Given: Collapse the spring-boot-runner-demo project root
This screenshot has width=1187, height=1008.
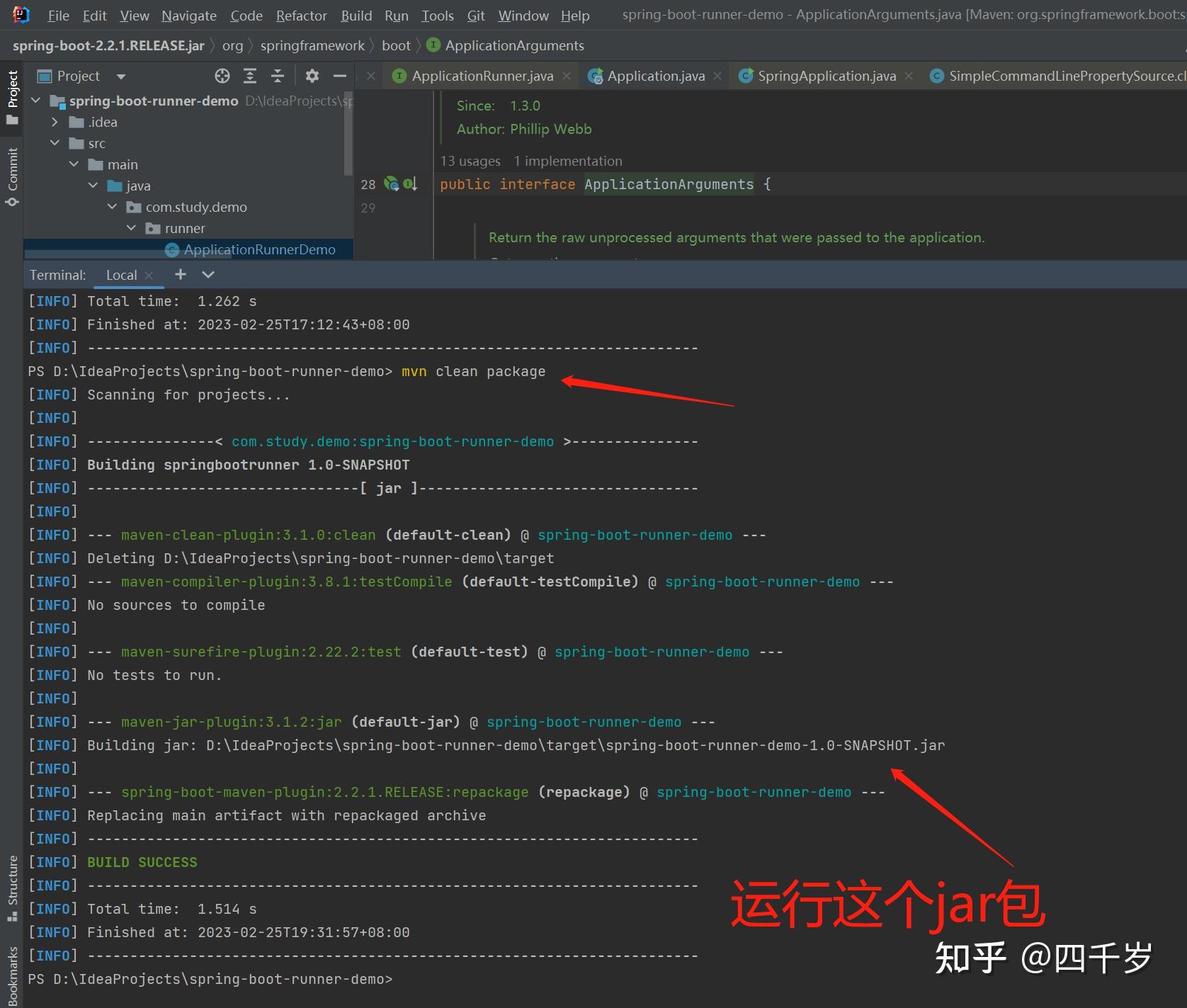Looking at the screenshot, I should (x=36, y=101).
